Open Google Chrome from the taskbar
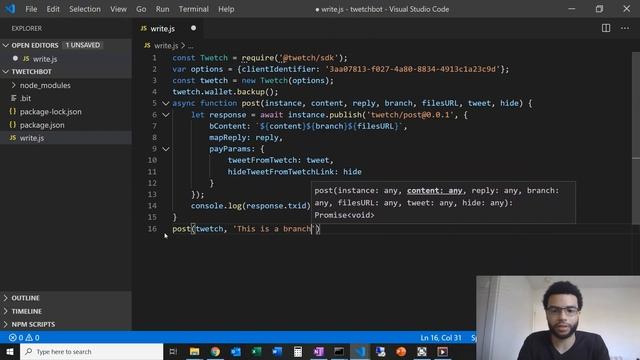 tap(215, 351)
